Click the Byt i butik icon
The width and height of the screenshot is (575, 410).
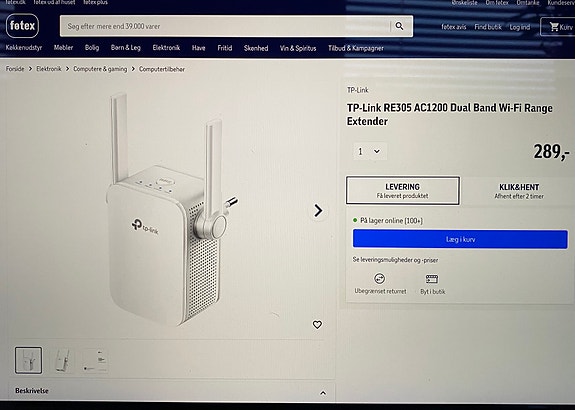[x=432, y=279]
